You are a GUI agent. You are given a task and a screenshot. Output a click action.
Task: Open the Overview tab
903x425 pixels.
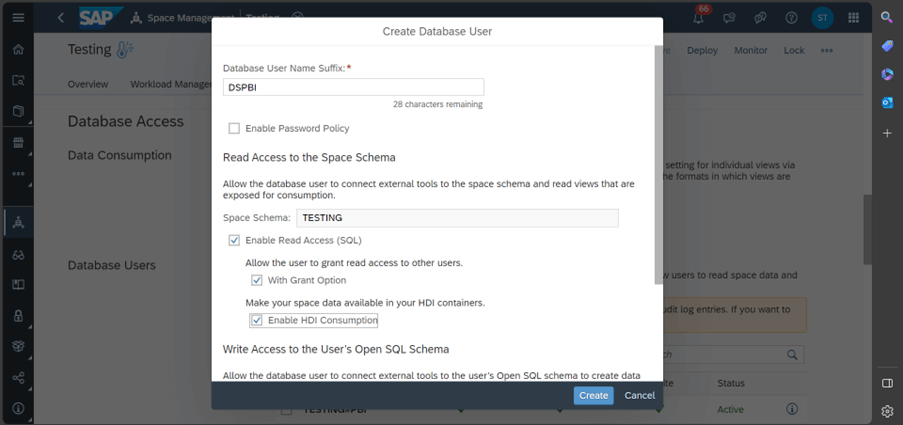[x=88, y=84]
